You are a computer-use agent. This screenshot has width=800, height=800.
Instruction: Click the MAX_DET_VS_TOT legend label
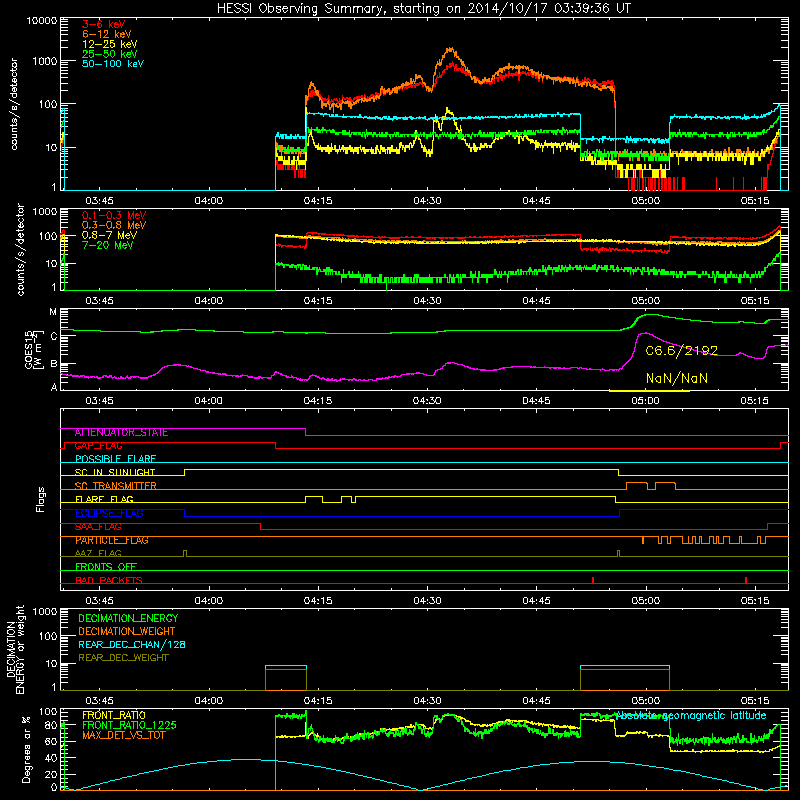point(124,735)
